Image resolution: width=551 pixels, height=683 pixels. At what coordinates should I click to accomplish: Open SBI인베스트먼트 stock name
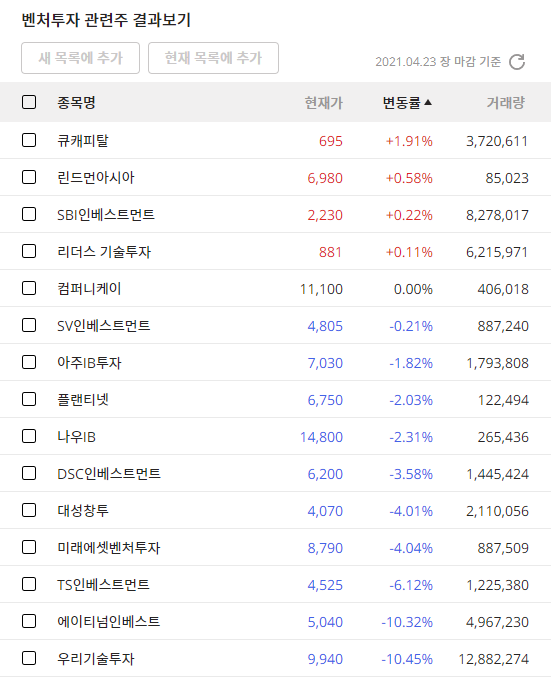(x=106, y=215)
